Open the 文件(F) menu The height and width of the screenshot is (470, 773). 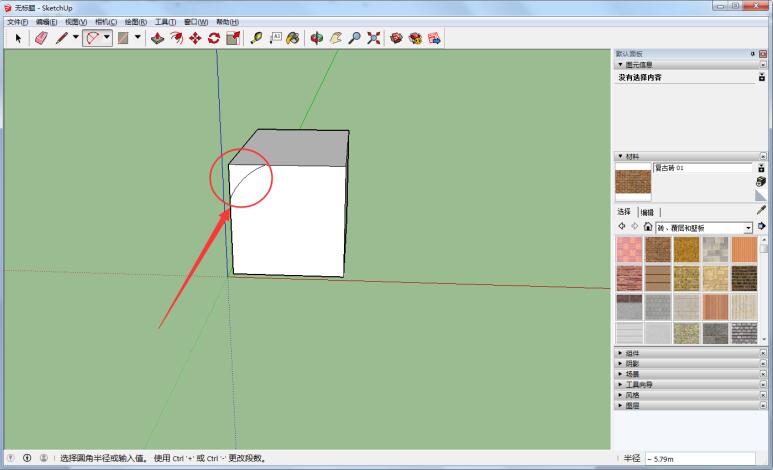(17, 22)
